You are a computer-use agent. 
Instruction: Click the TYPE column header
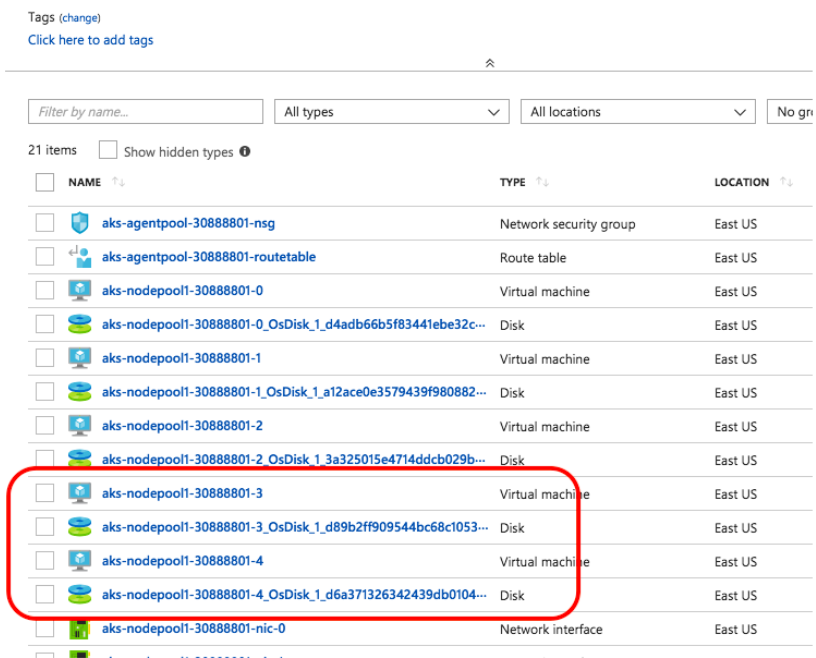pos(513,182)
